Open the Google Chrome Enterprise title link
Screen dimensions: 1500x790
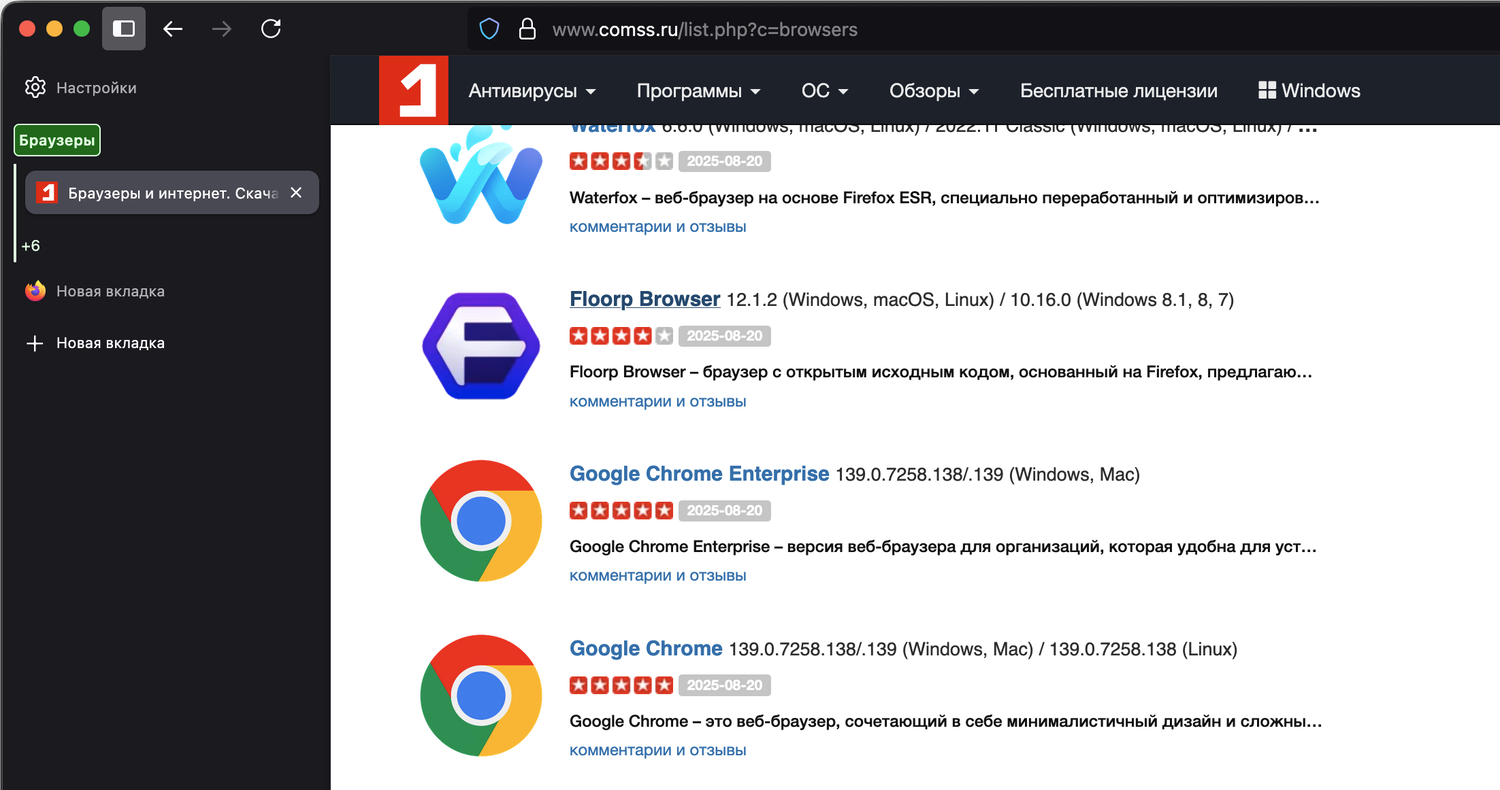tap(699, 474)
